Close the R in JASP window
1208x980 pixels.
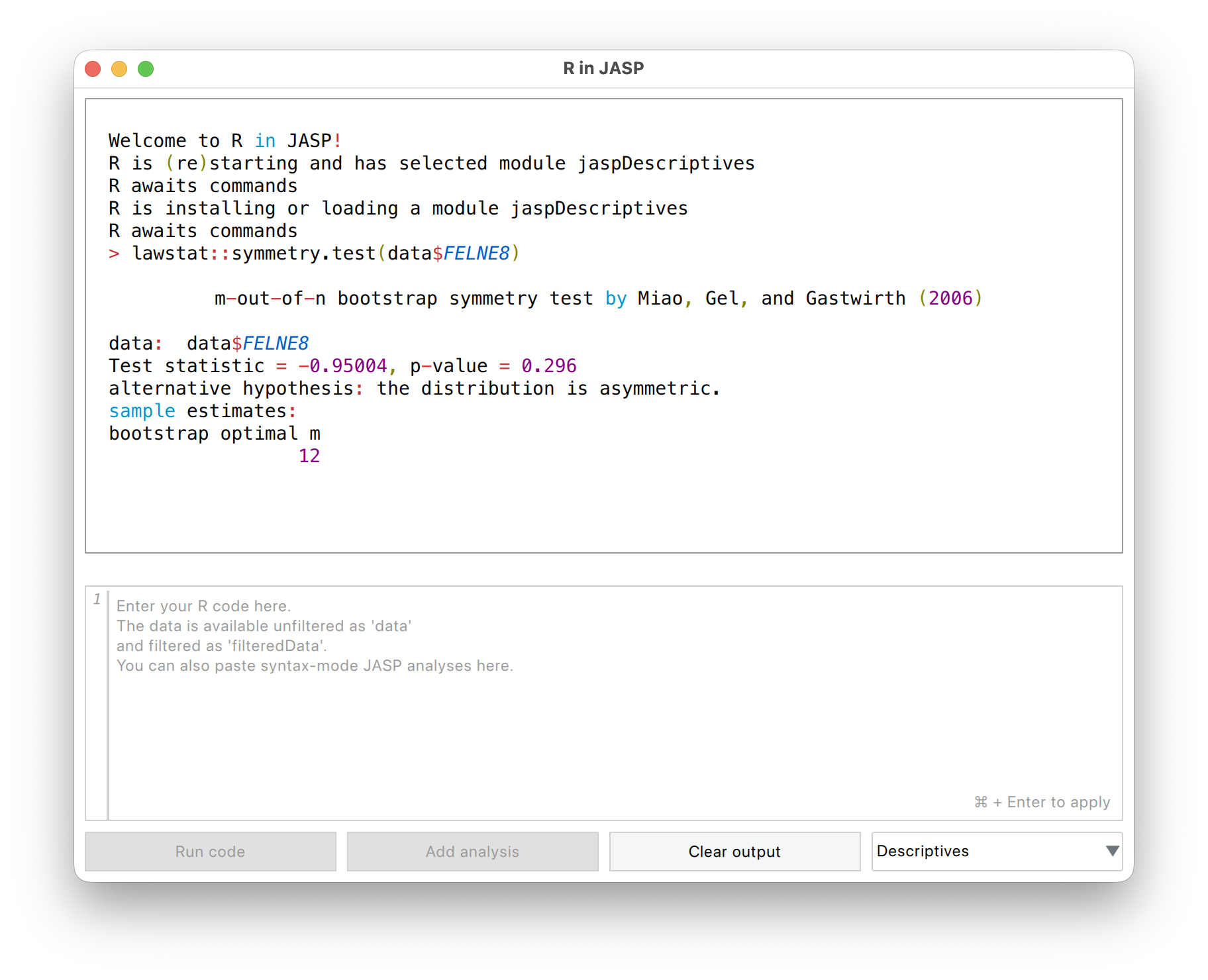[x=93, y=69]
